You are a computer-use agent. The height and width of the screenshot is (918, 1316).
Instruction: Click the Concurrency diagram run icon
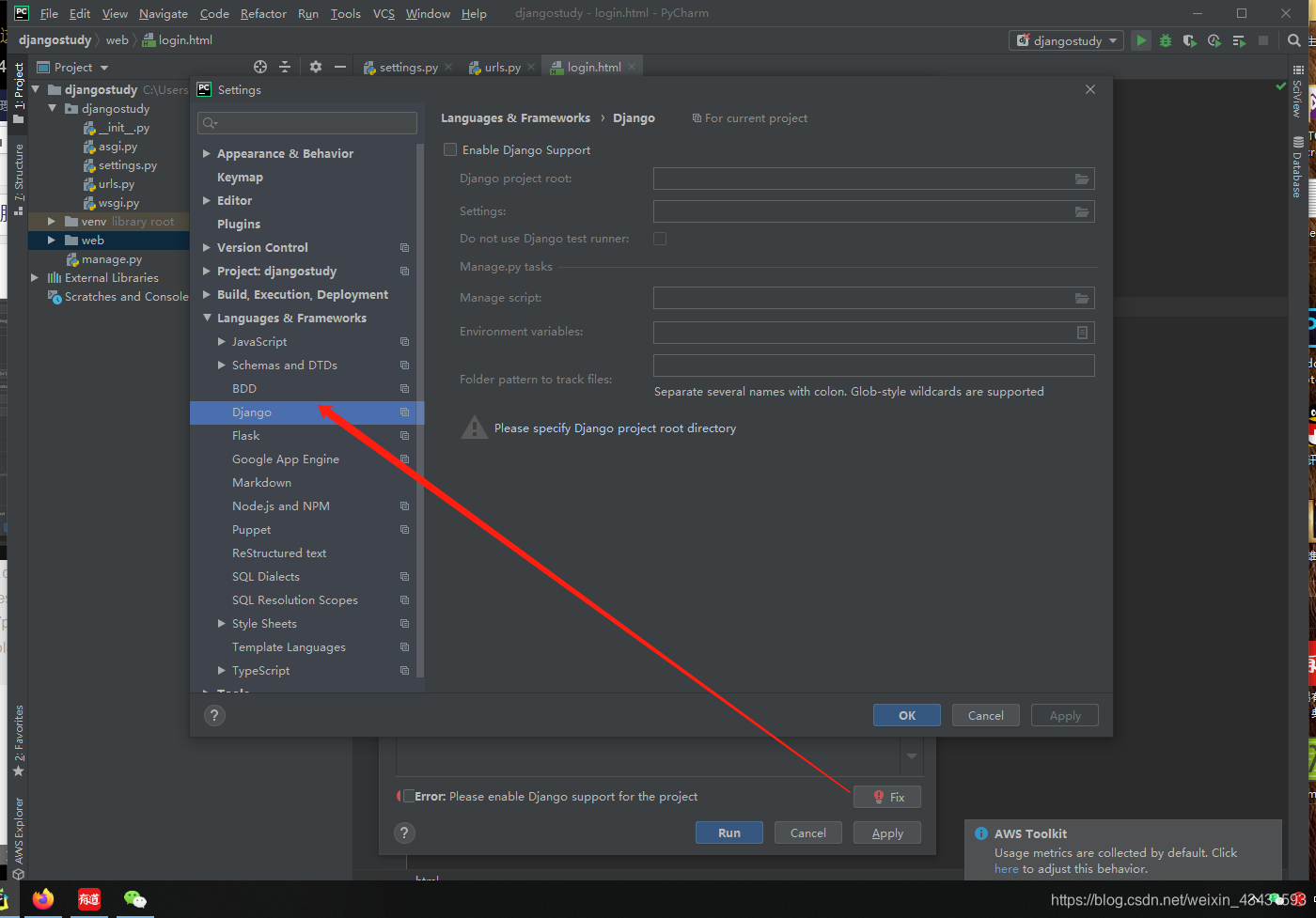1239,40
